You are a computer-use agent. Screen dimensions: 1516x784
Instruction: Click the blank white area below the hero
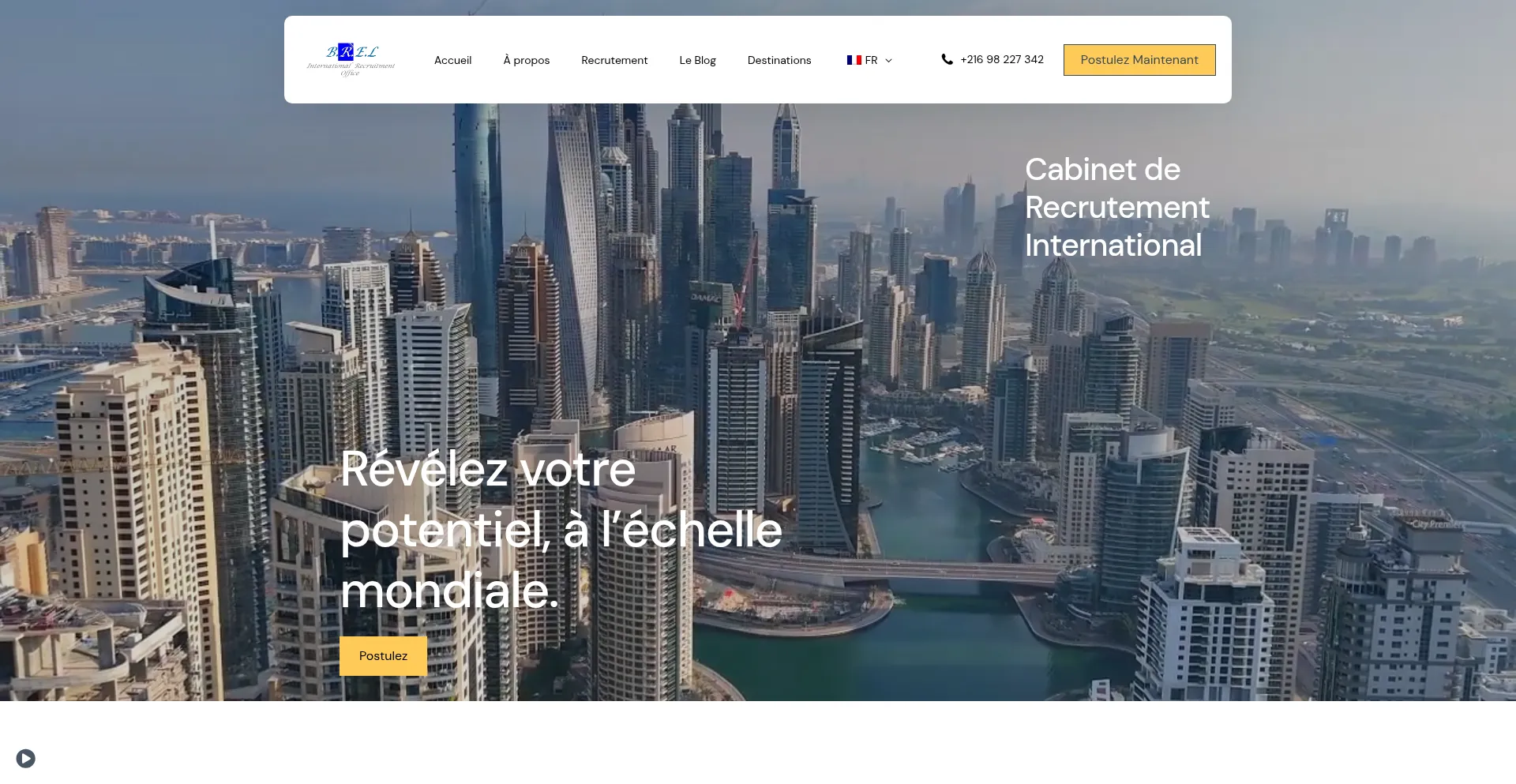click(x=758, y=742)
